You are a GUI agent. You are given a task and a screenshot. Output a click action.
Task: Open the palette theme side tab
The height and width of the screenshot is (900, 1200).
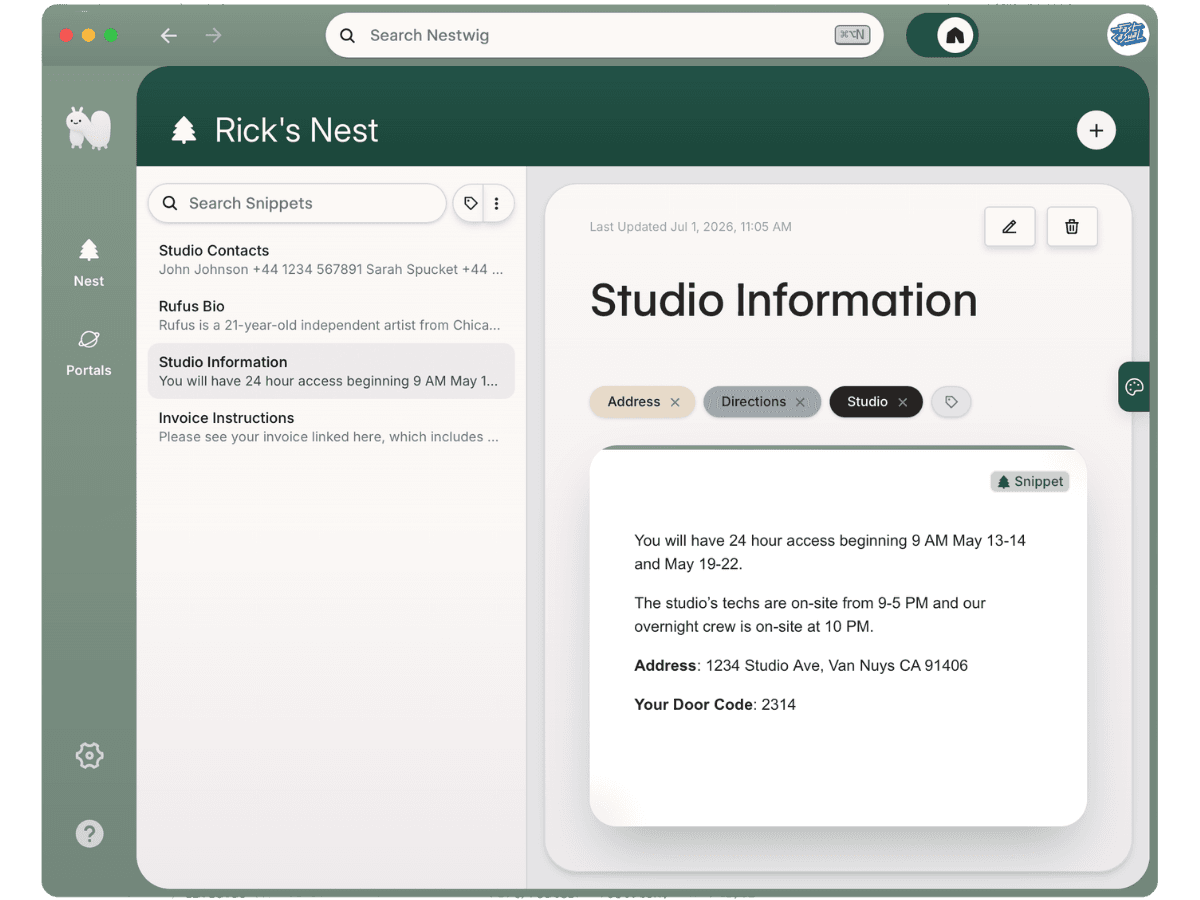1134,387
